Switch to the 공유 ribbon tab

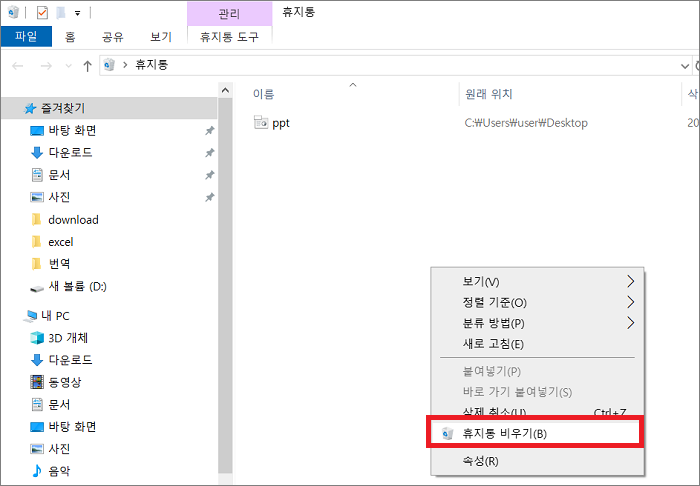click(112, 37)
